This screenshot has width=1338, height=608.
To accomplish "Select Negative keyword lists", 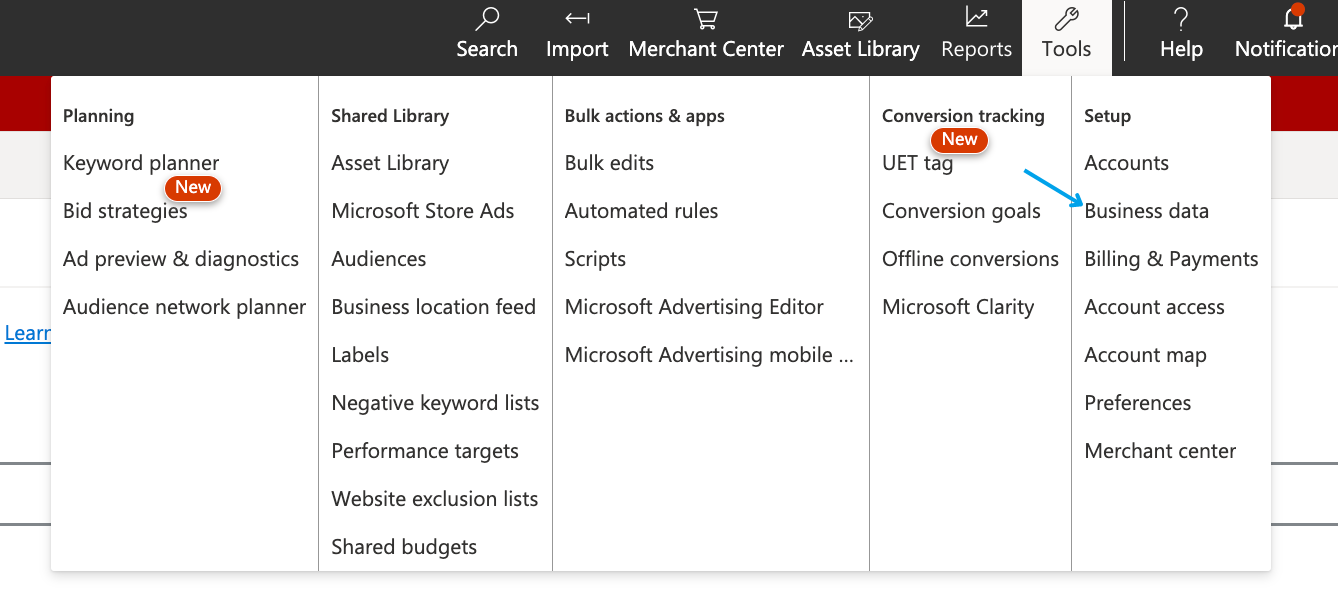I will (x=435, y=403).
